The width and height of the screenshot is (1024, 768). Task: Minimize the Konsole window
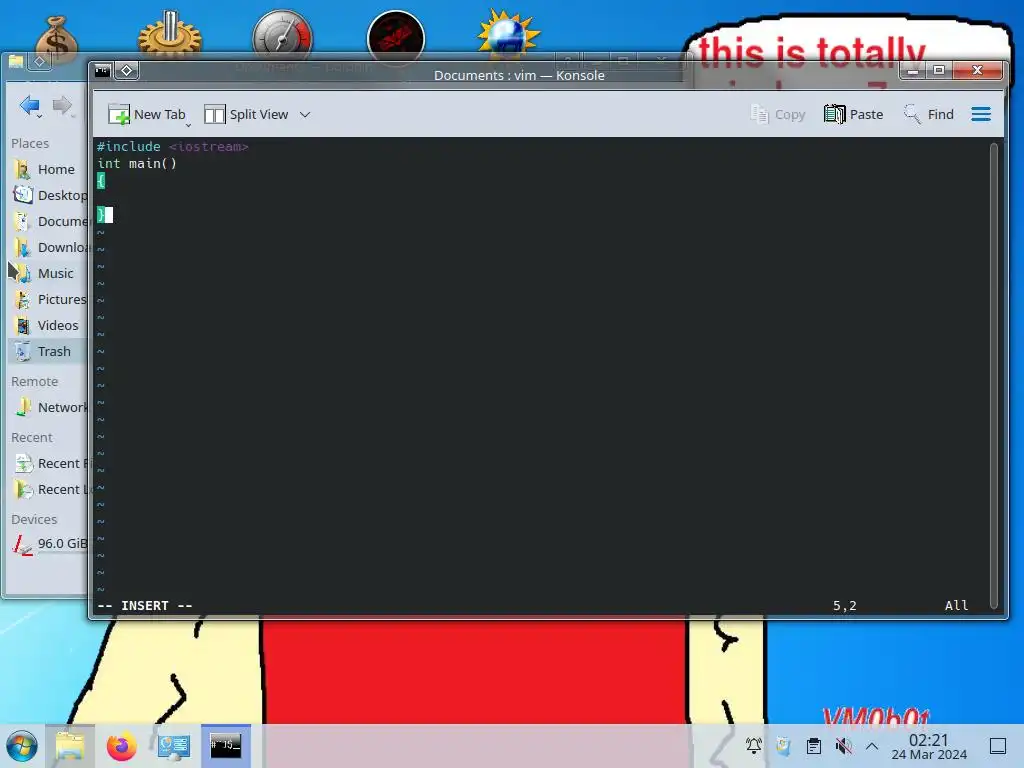tap(913, 70)
